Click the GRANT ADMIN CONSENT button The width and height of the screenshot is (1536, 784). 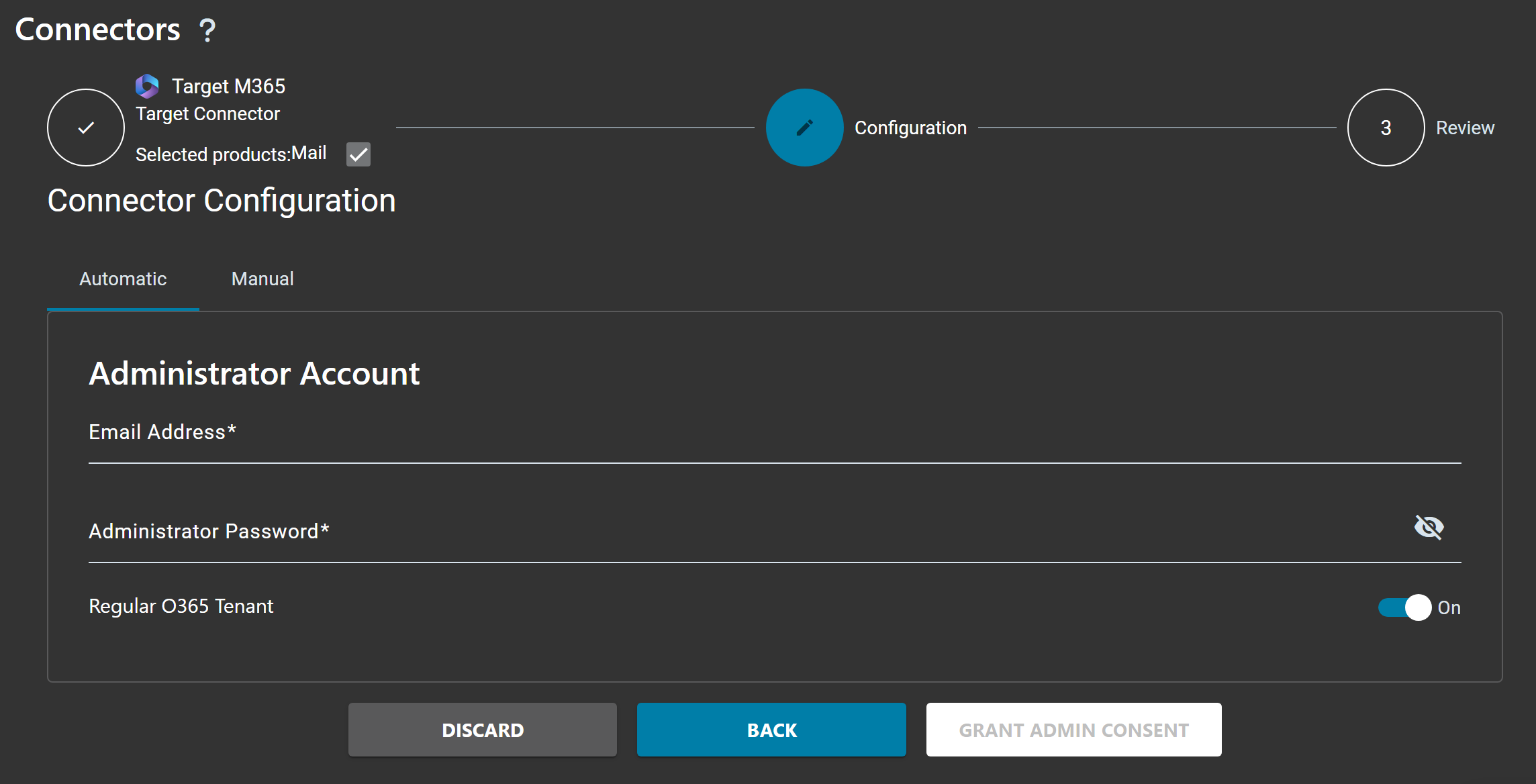1073,730
